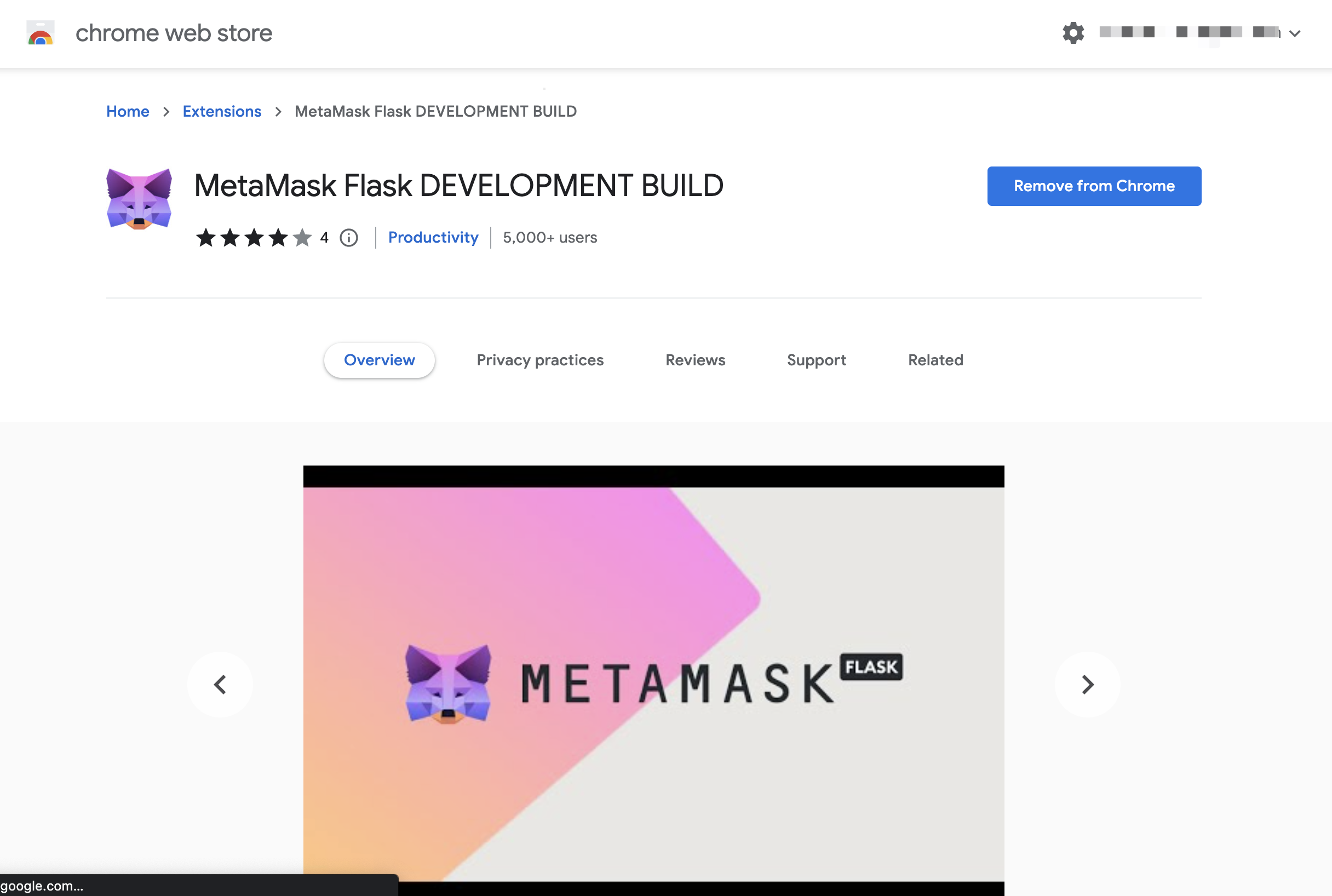This screenshot has width=1332, height=896.
Task: Navigate to Extensions breadcrumb link
Action: [x=222, y=111]
